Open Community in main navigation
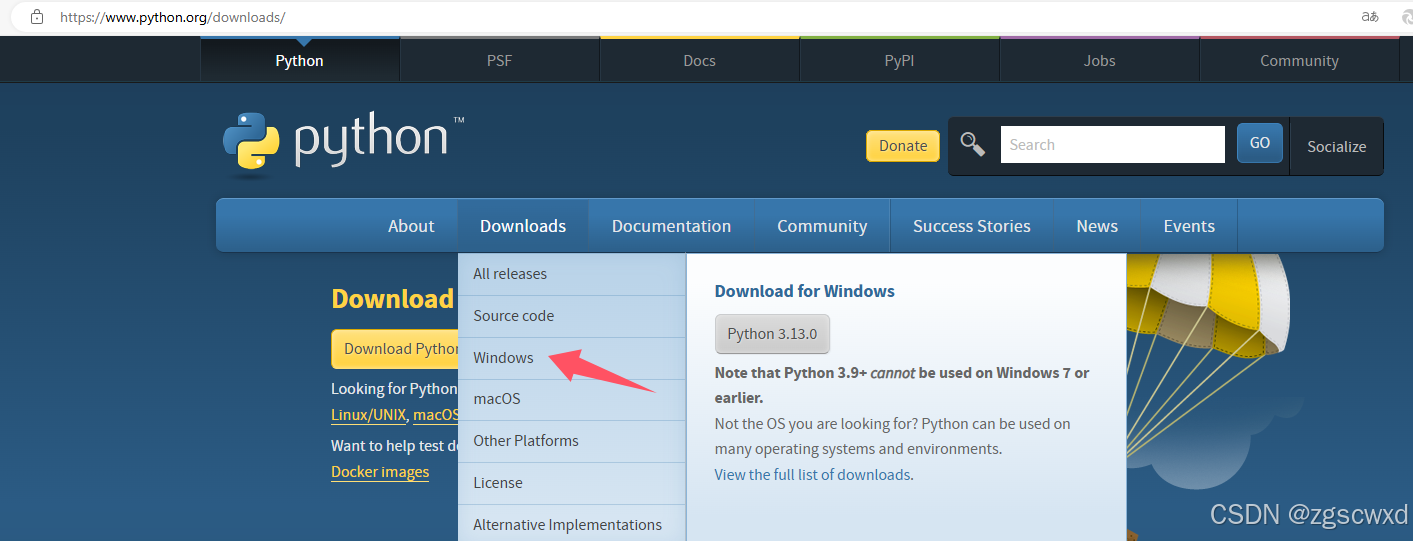Viewport: 1413px width, 541px height. point(822,226)
